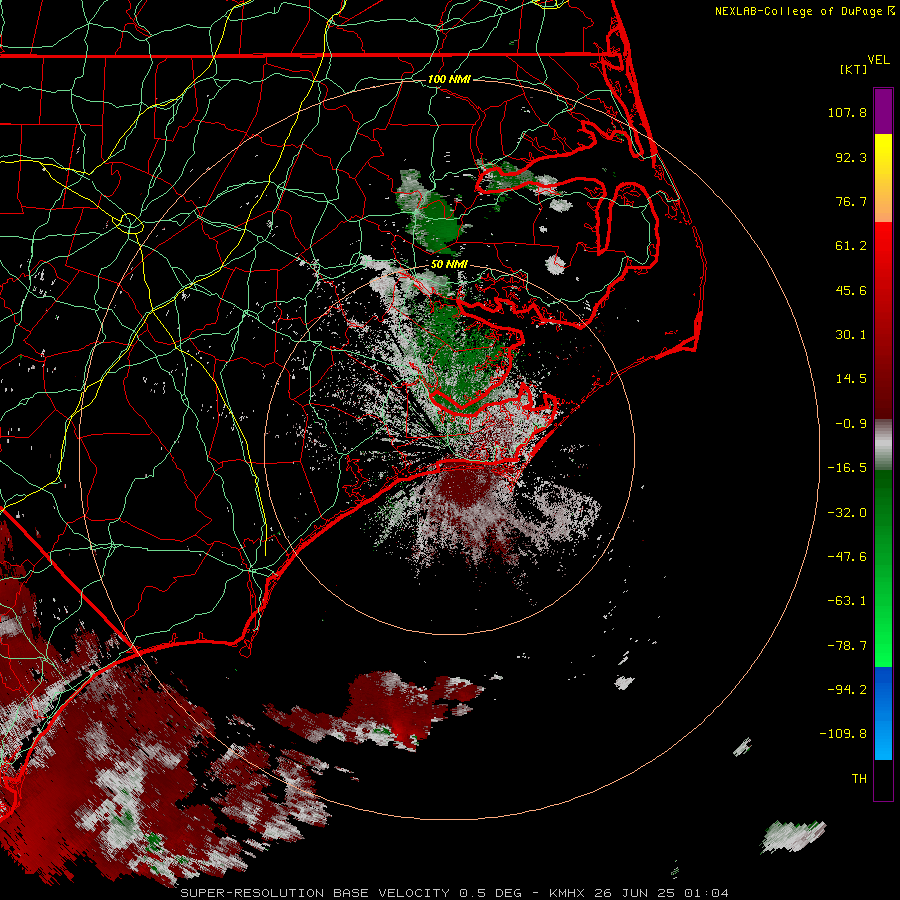Image resolution: width=900 pixels, height=900 pixels.
Task: Click the -0.9 legend value
Action: coord(851,424)
